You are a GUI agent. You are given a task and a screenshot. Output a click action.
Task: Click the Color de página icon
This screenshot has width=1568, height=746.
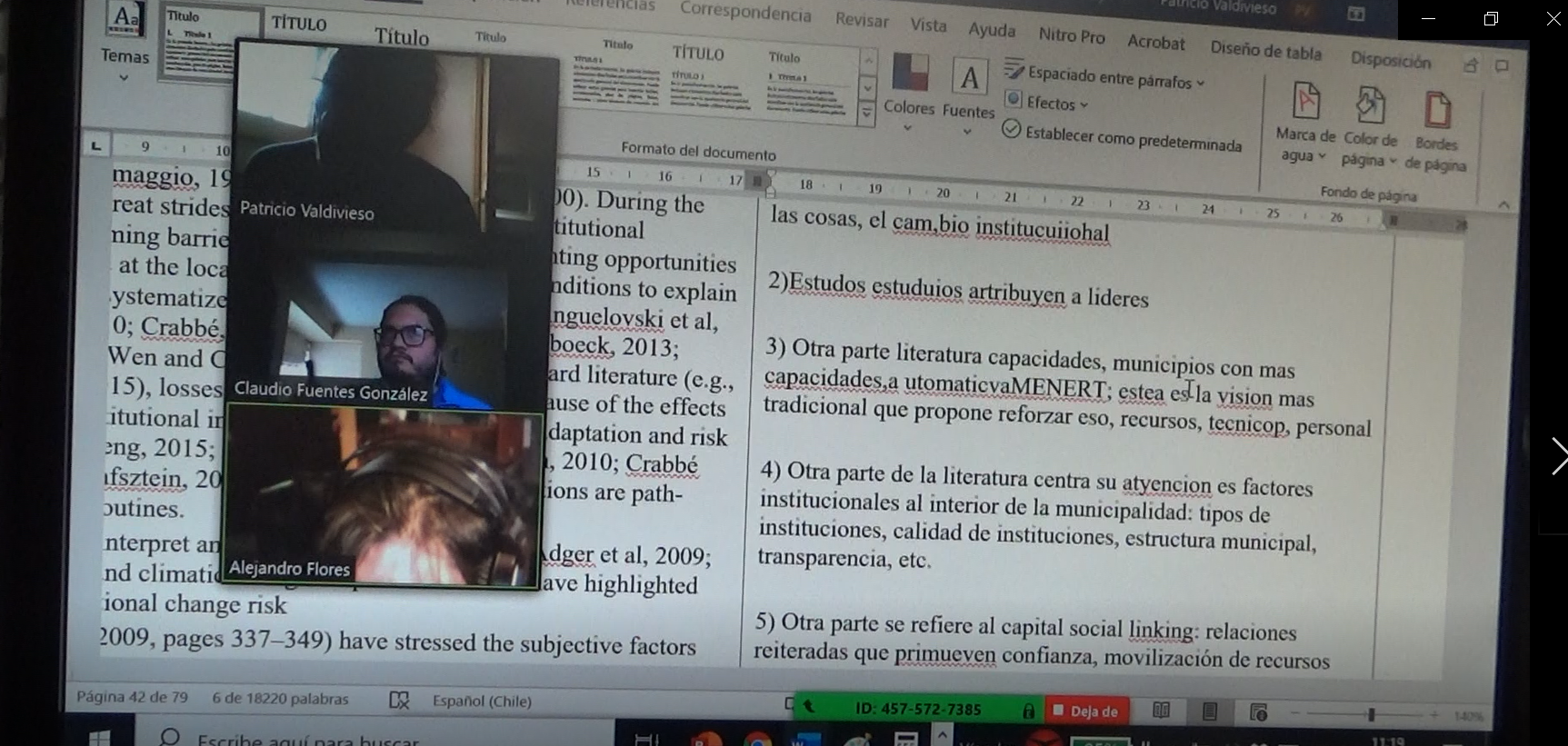[1370, 105]
